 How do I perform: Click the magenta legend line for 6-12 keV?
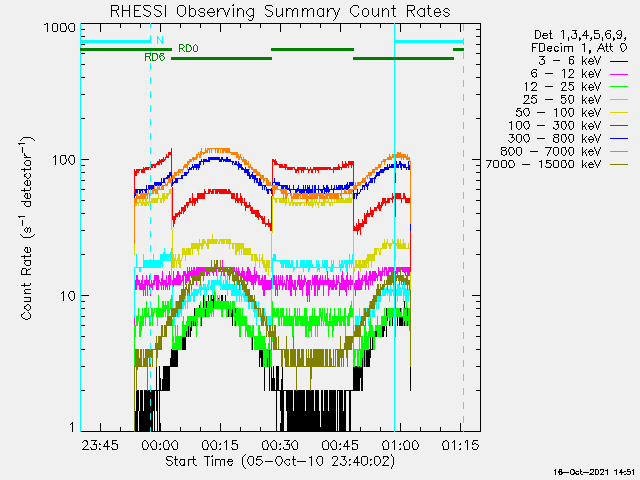(619, 75)
